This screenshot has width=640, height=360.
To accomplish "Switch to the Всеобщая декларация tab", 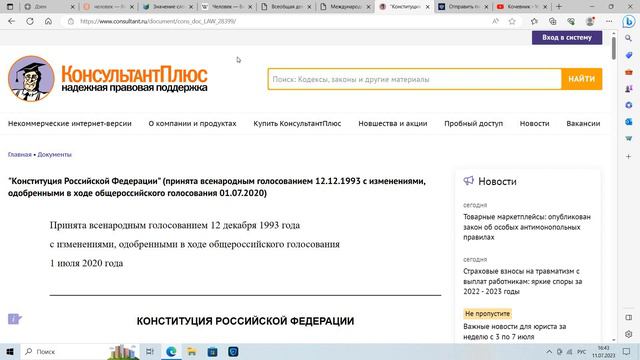I will click(287, 7).
